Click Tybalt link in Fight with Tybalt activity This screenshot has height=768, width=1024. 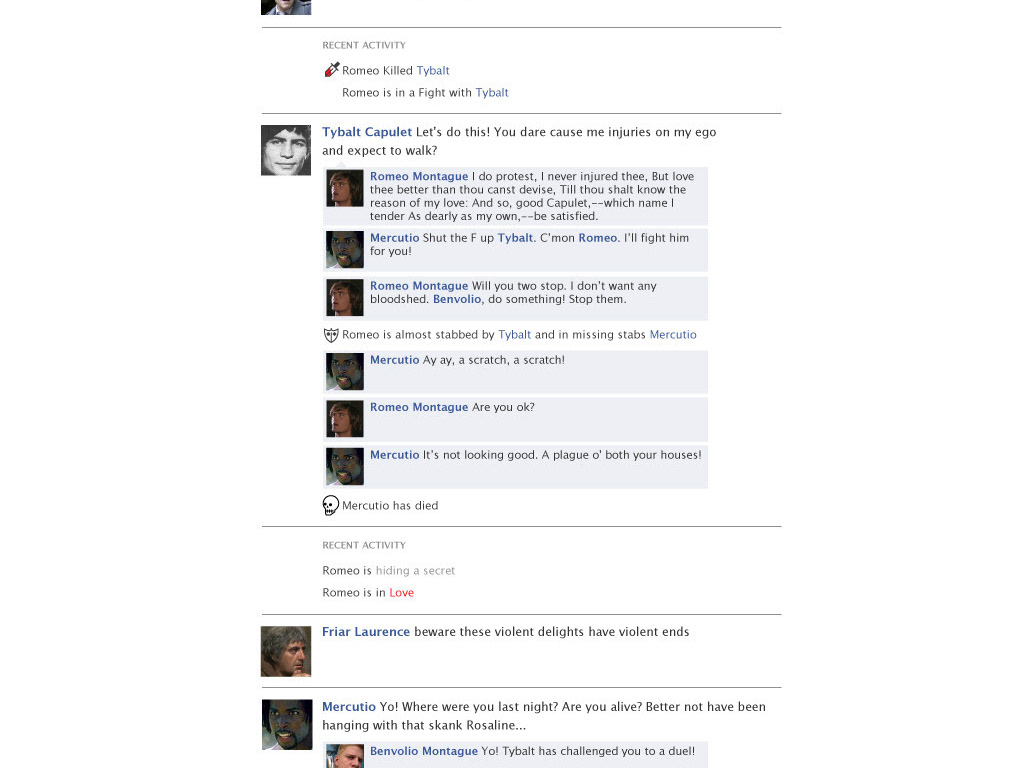click(492, 93)
